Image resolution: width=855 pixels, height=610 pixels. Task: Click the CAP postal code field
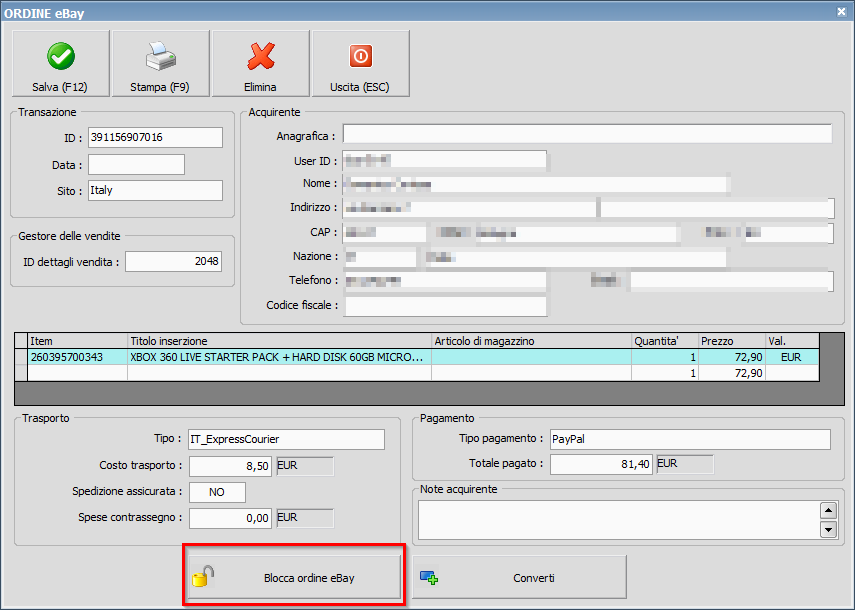[x=384, y=233]
